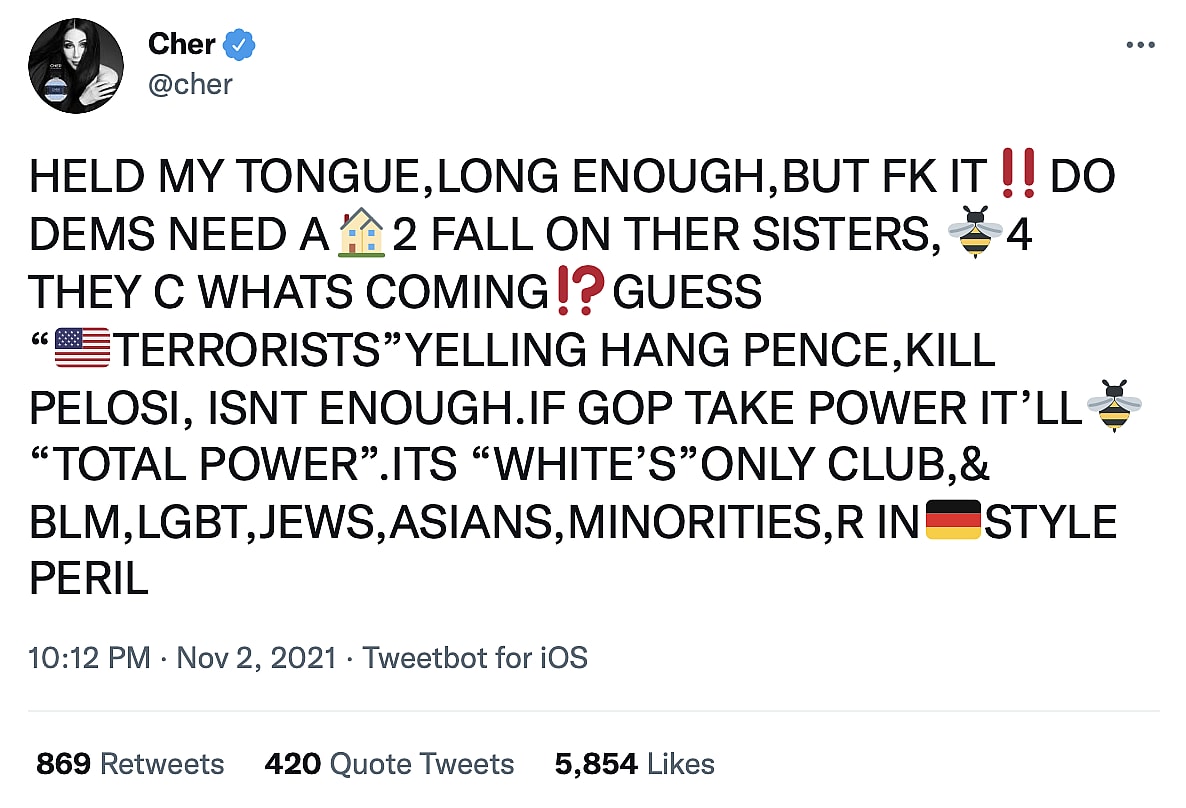Screen dimensions: 1186x808
Task: View the 420 Quote Tweets list
Action: point(389,764)
